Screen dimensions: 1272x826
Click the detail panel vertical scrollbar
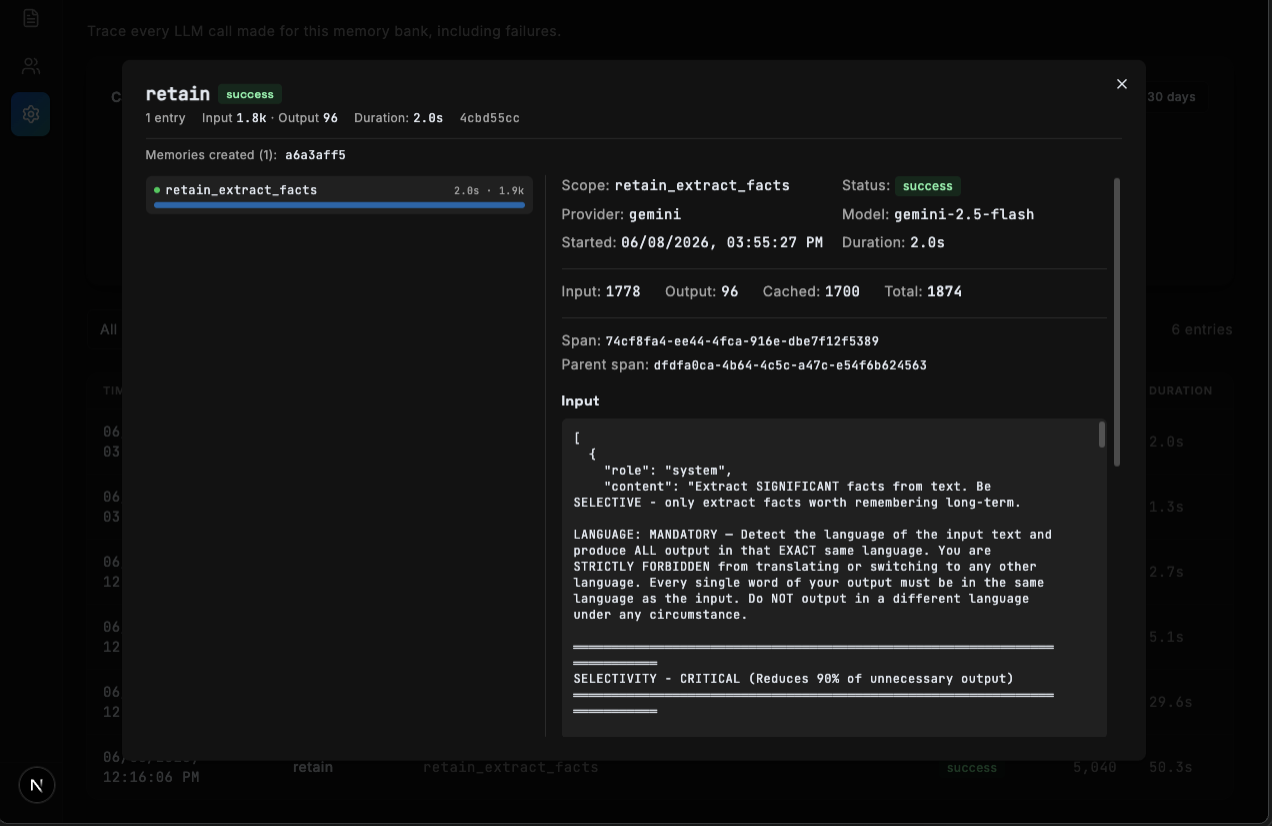(1117, 322)
